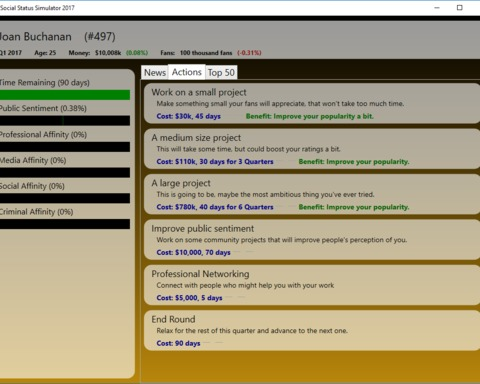480x384 pixels.
Task: Click the green (0.08%) money change
Action: click(137, 53)
